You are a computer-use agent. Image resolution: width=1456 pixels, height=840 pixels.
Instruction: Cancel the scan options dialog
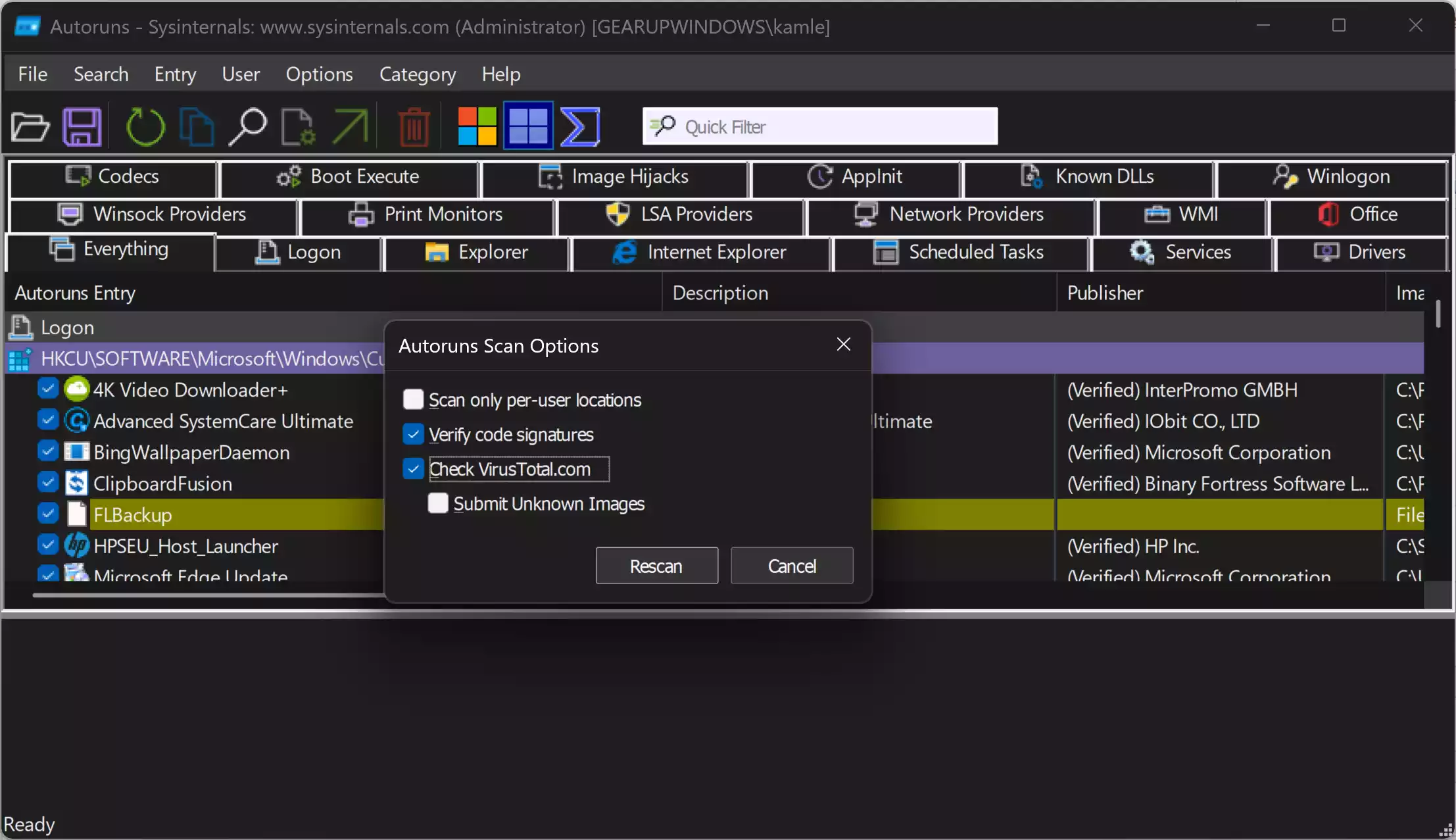[x=790, y=565]
